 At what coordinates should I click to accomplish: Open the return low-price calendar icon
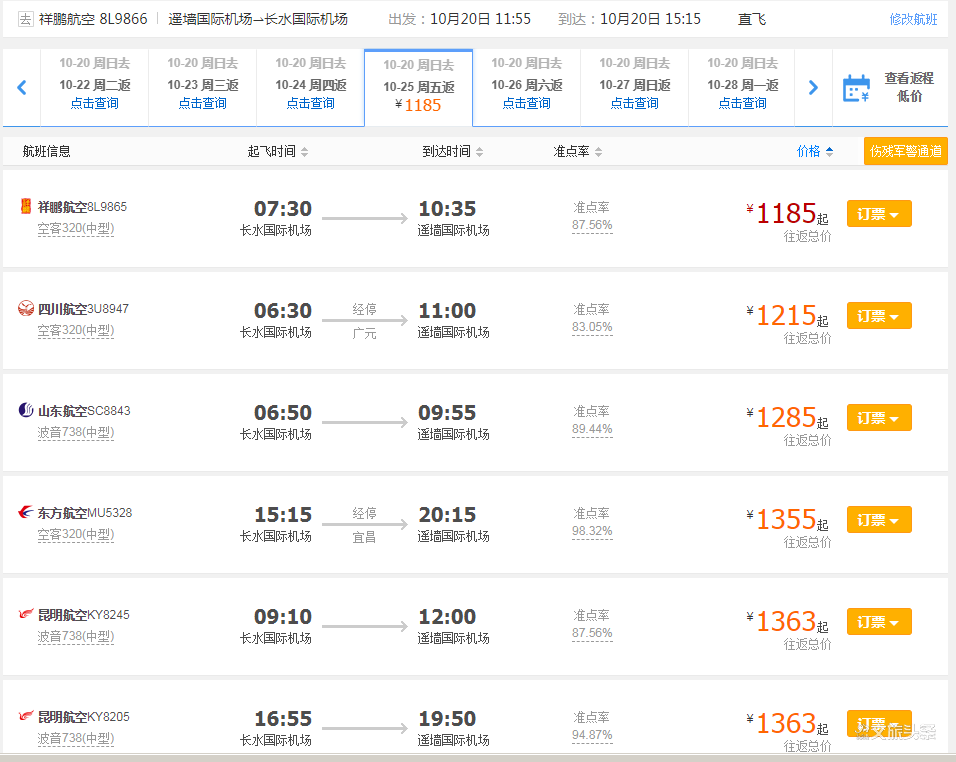pyautogui.click(x=856, y=88)
